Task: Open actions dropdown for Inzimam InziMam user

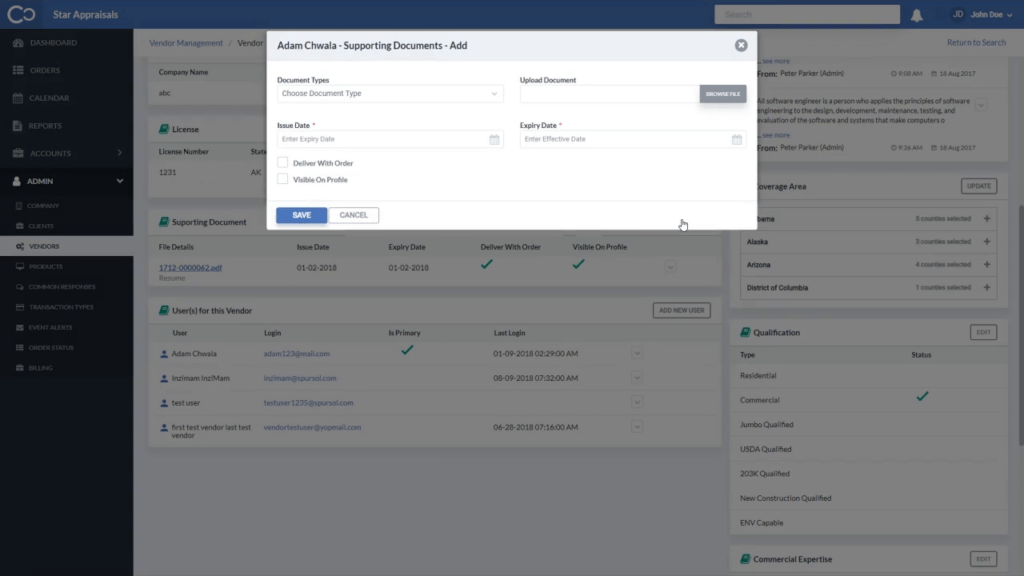Action: [x=637, y=378]
